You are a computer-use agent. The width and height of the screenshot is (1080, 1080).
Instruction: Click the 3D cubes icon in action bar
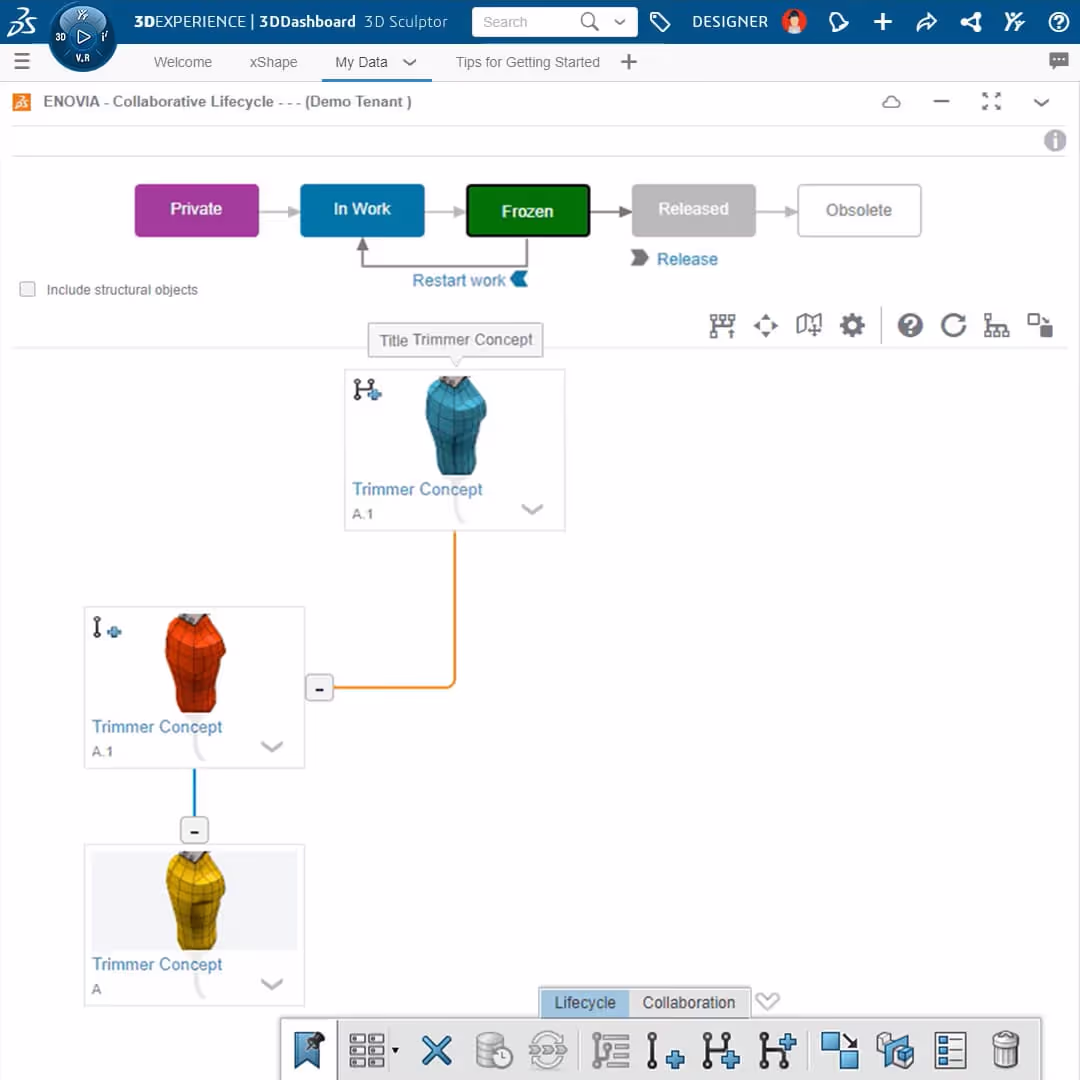pyautogui.click(x=895, y=1050)
